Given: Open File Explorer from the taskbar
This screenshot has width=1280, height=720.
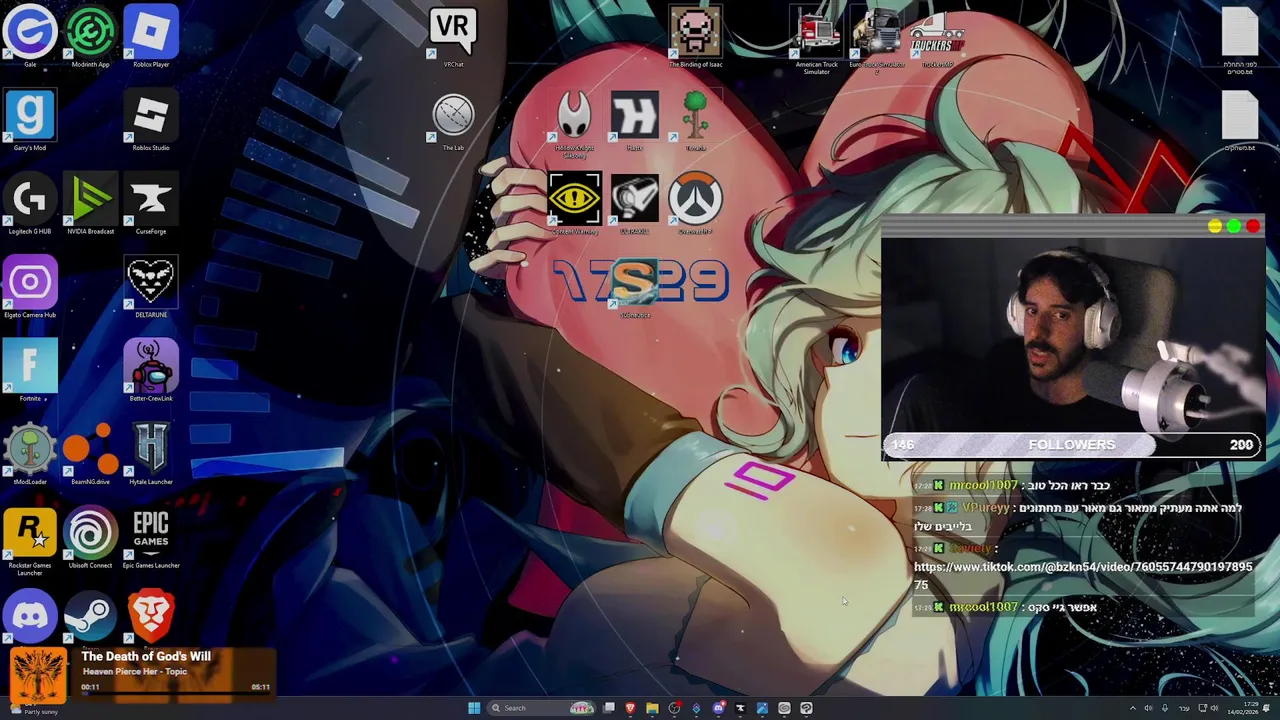Looking at the screenshot, I should (x=652, y=708).
